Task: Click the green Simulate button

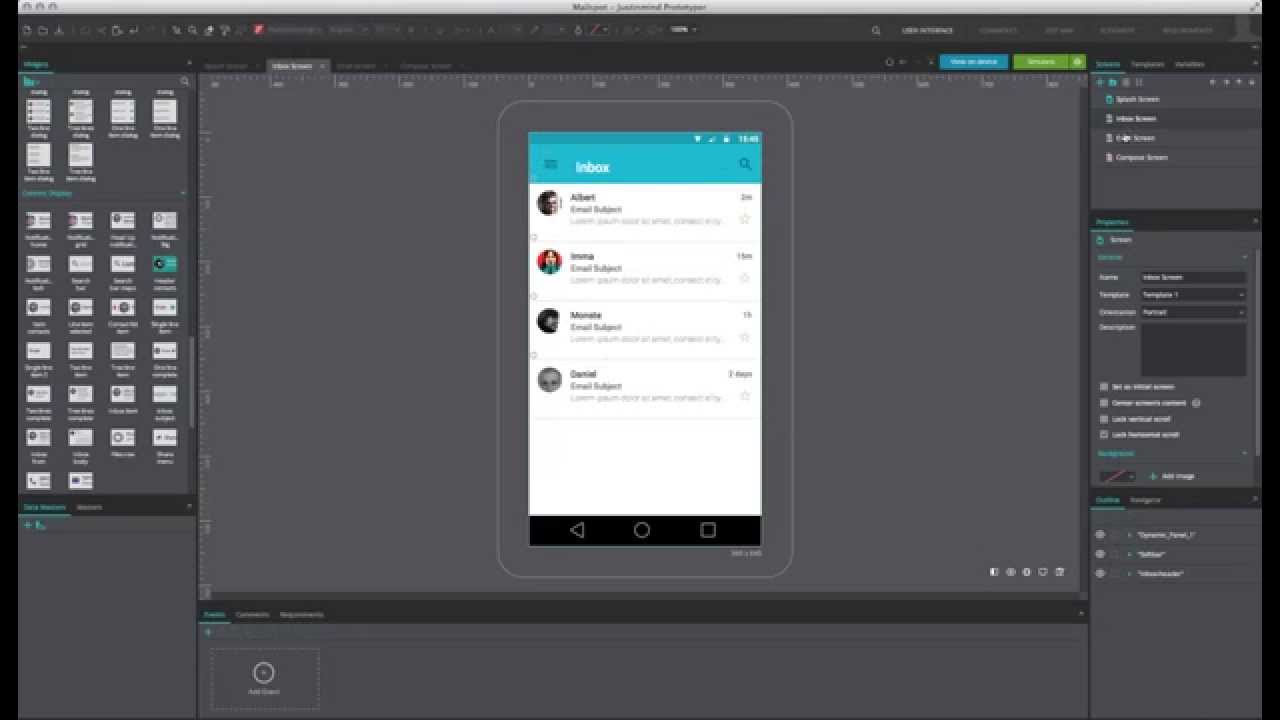Action: [1041, 62]
